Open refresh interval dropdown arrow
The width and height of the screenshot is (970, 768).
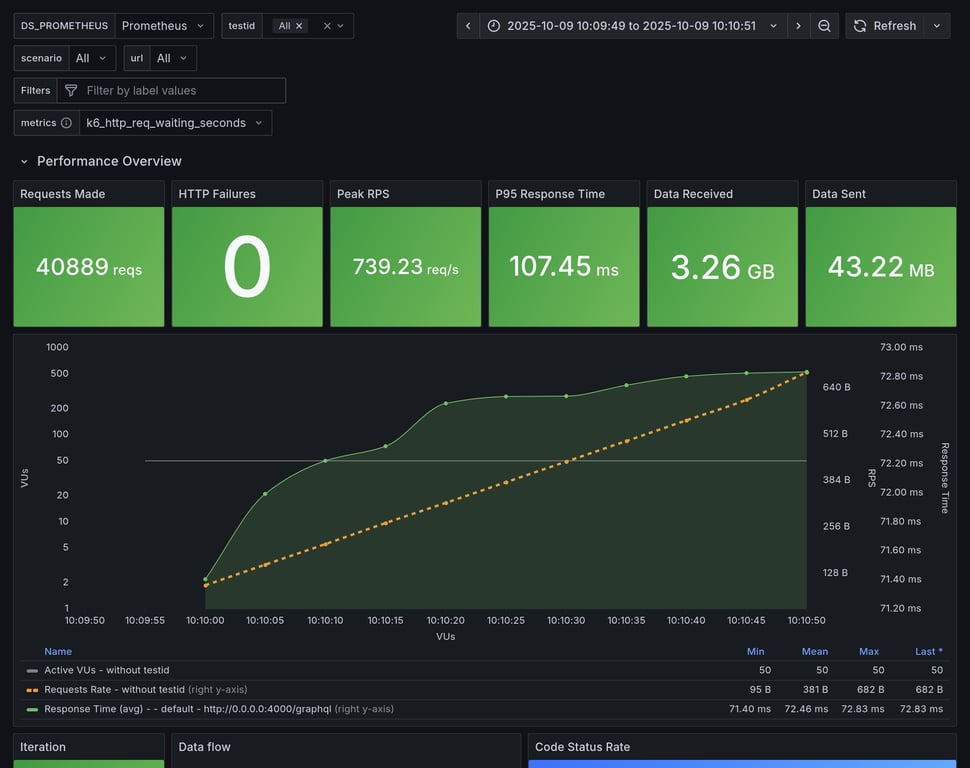tap(937, 26)
